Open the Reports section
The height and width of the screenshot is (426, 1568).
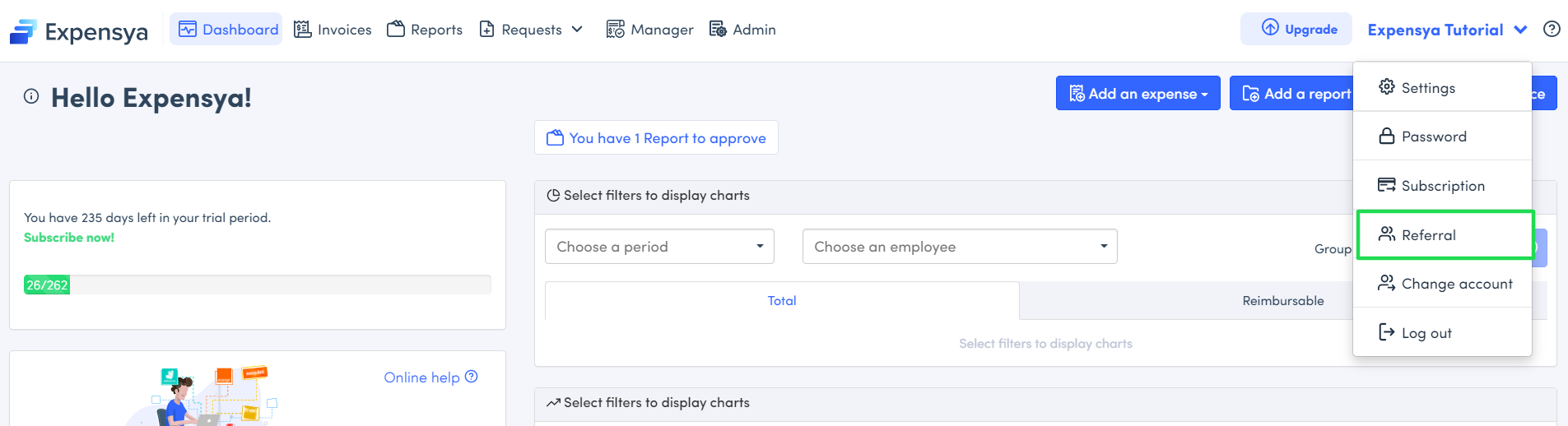[x=425, y=30]
